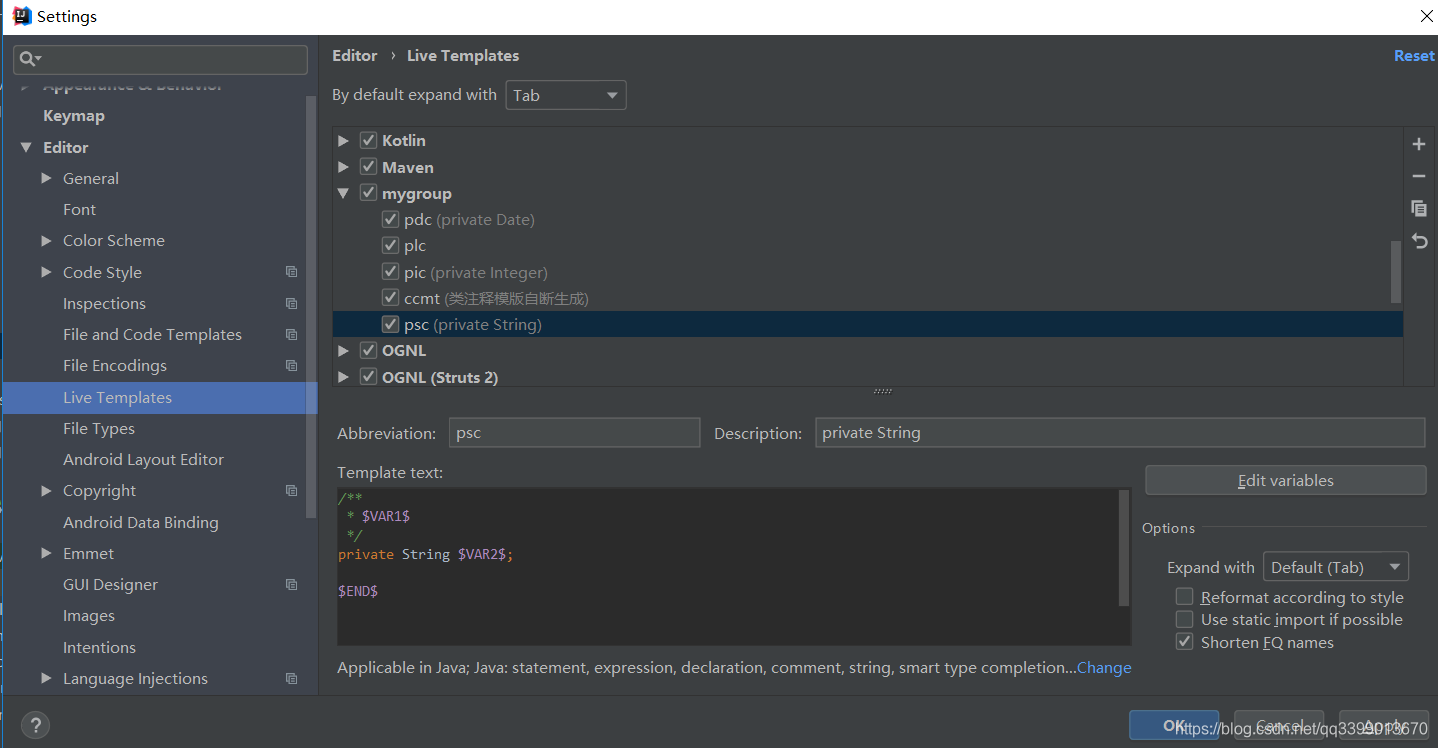Viewport: 1438px width, 748px height.
Task: Enable Use static import if possible
Action: click(x=1184, y=619)
